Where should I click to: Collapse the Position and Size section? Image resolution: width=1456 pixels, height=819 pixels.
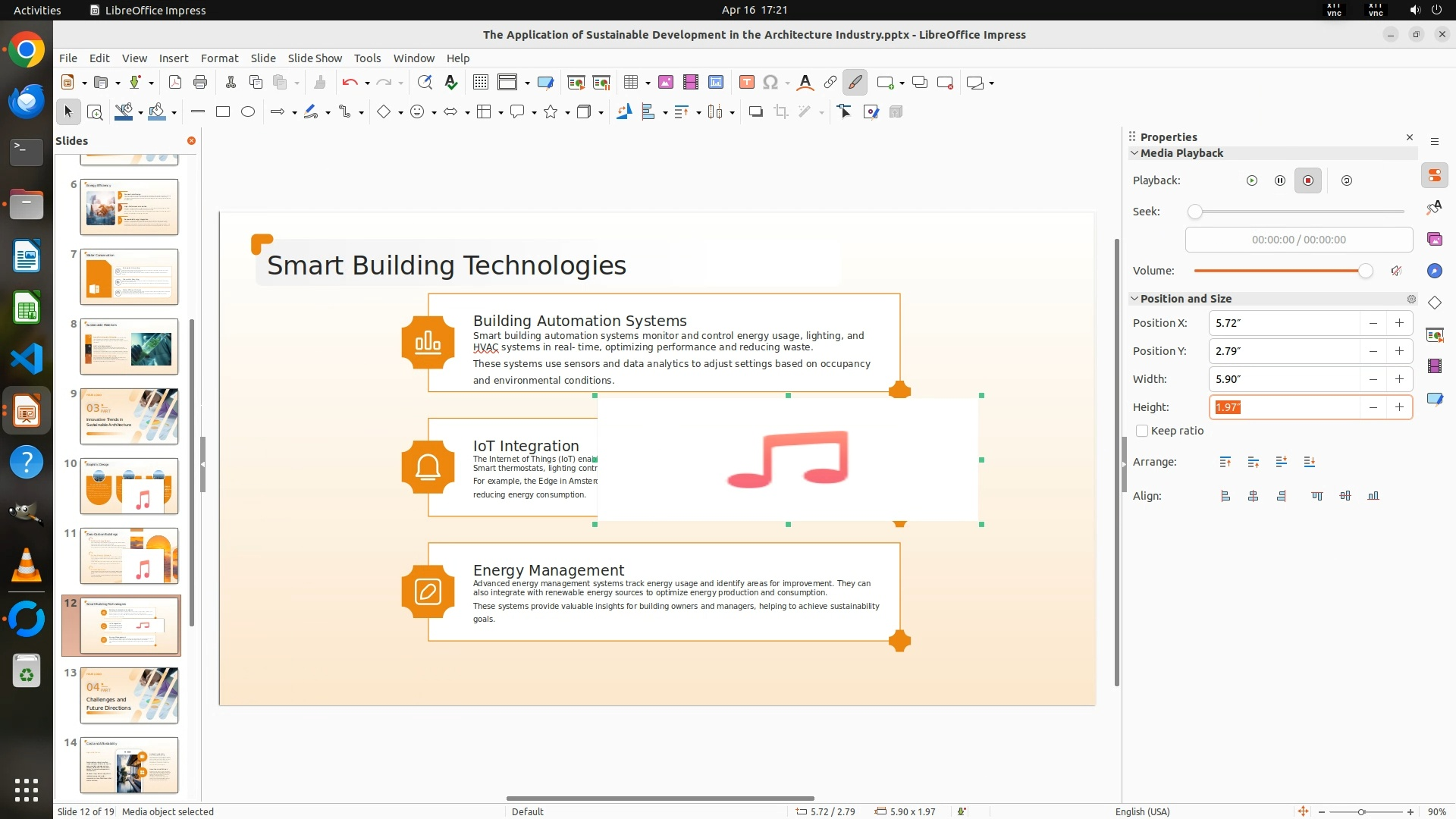1134,299
